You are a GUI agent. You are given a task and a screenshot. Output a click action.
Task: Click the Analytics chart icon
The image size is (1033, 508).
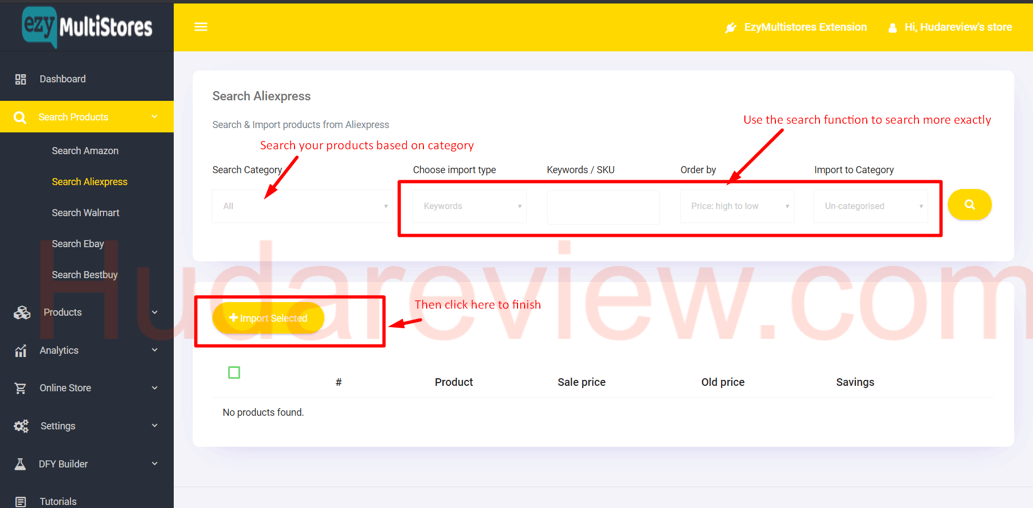[20, 351]
